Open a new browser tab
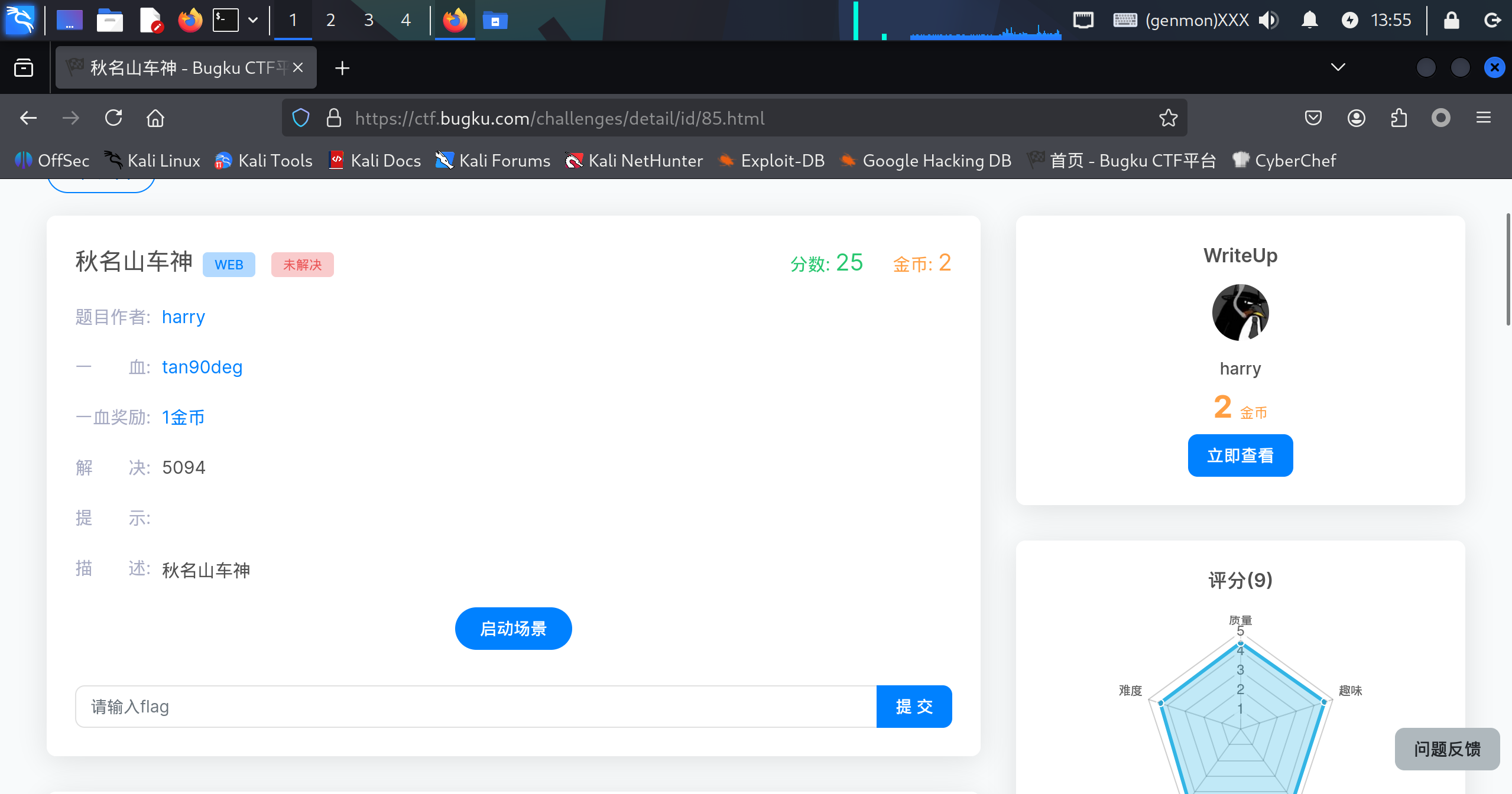The height and width of the screenshot is (794, 1512). pos(342,68)
